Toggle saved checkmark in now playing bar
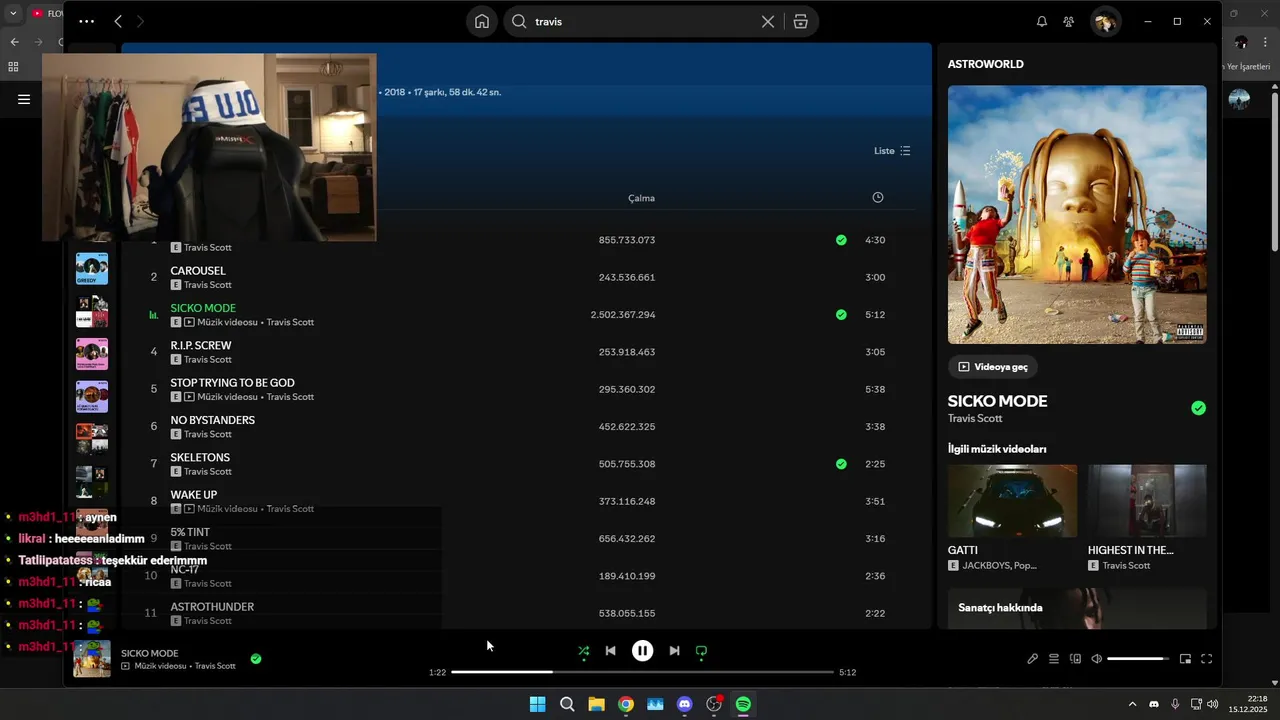 pyautogui.click(x=256, y=659)
